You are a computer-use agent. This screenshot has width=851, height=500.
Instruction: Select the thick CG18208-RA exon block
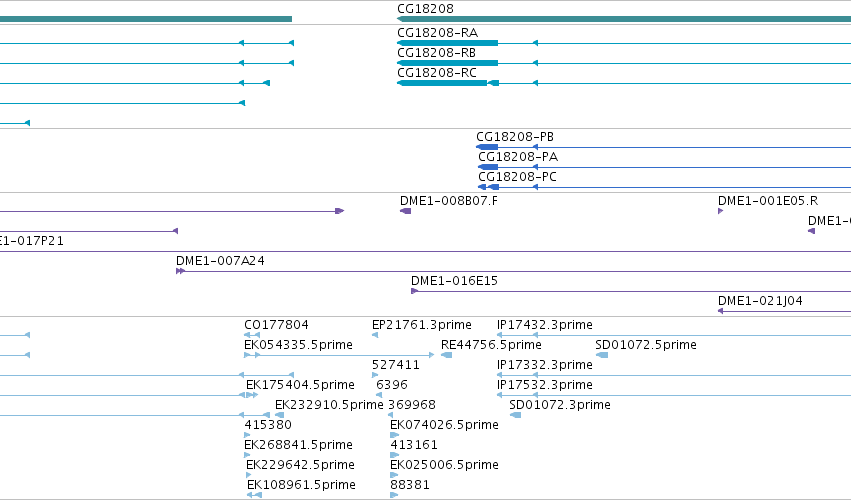[448, 43]
